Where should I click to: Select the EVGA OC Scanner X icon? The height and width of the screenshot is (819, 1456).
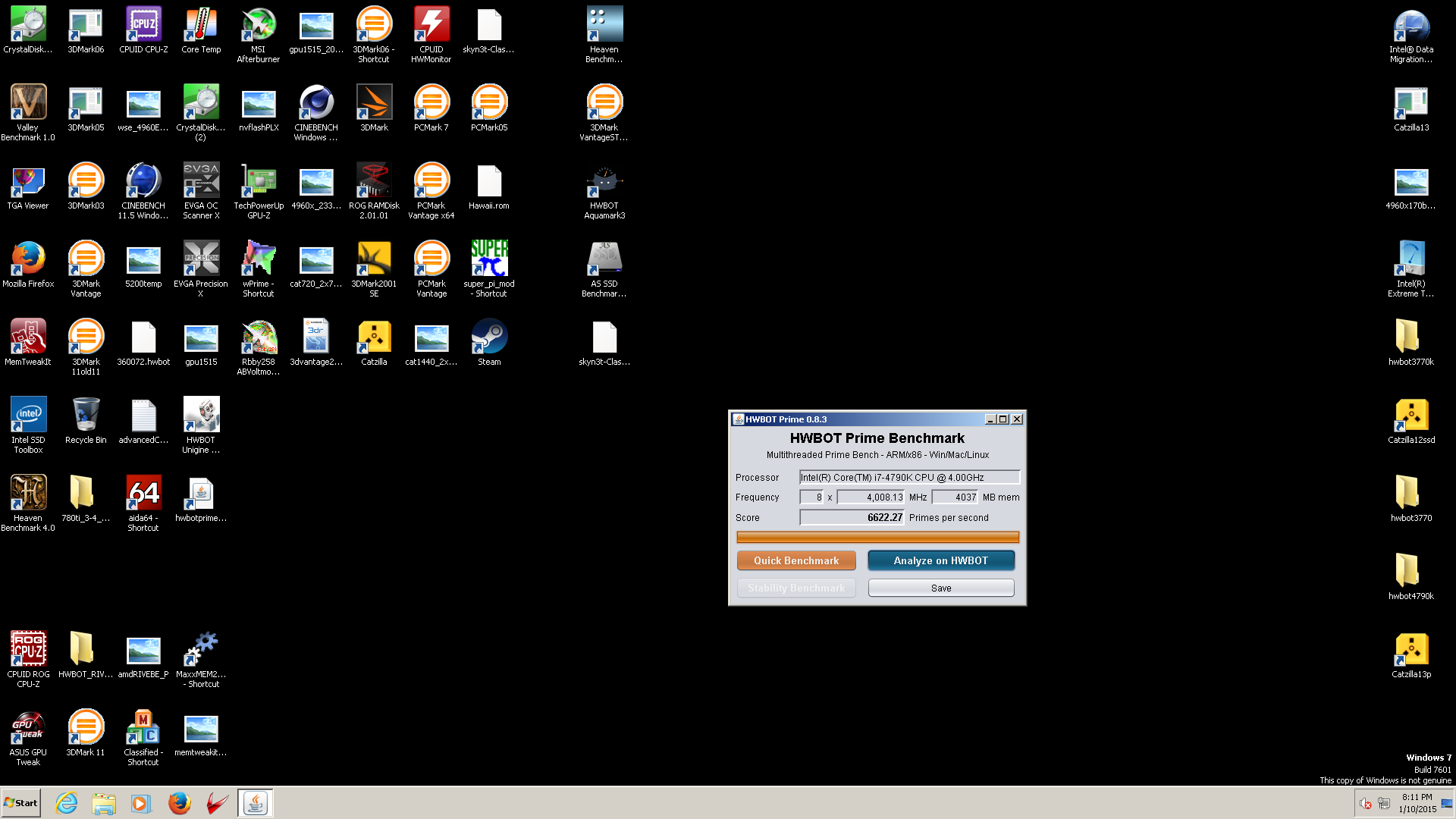coord(201,191)
